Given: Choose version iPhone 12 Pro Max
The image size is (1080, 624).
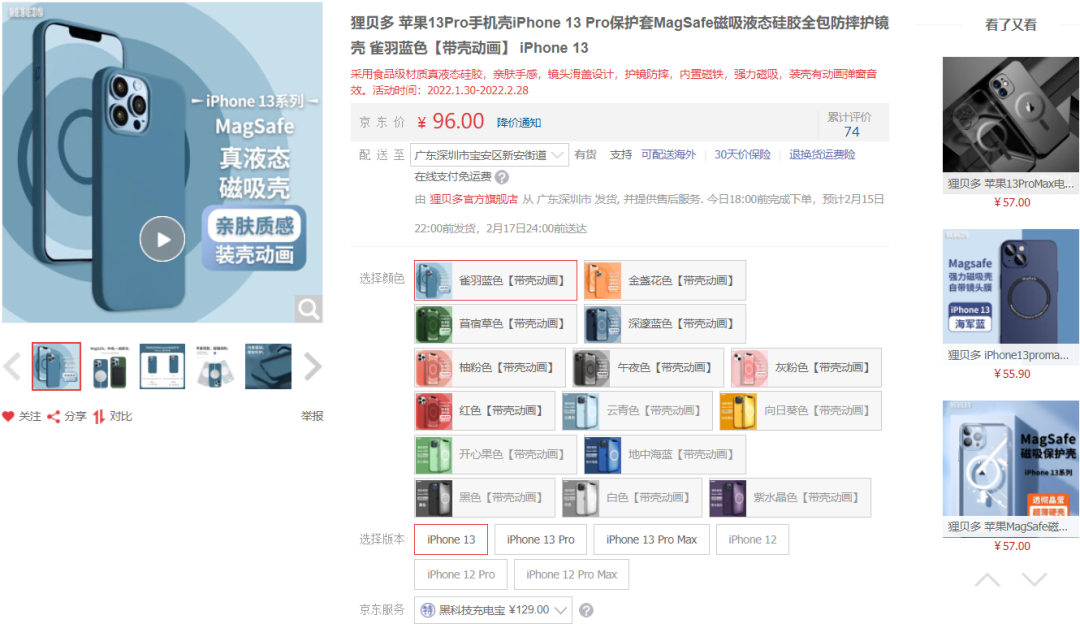Looking at the screenshot, I should click(572, 574).
